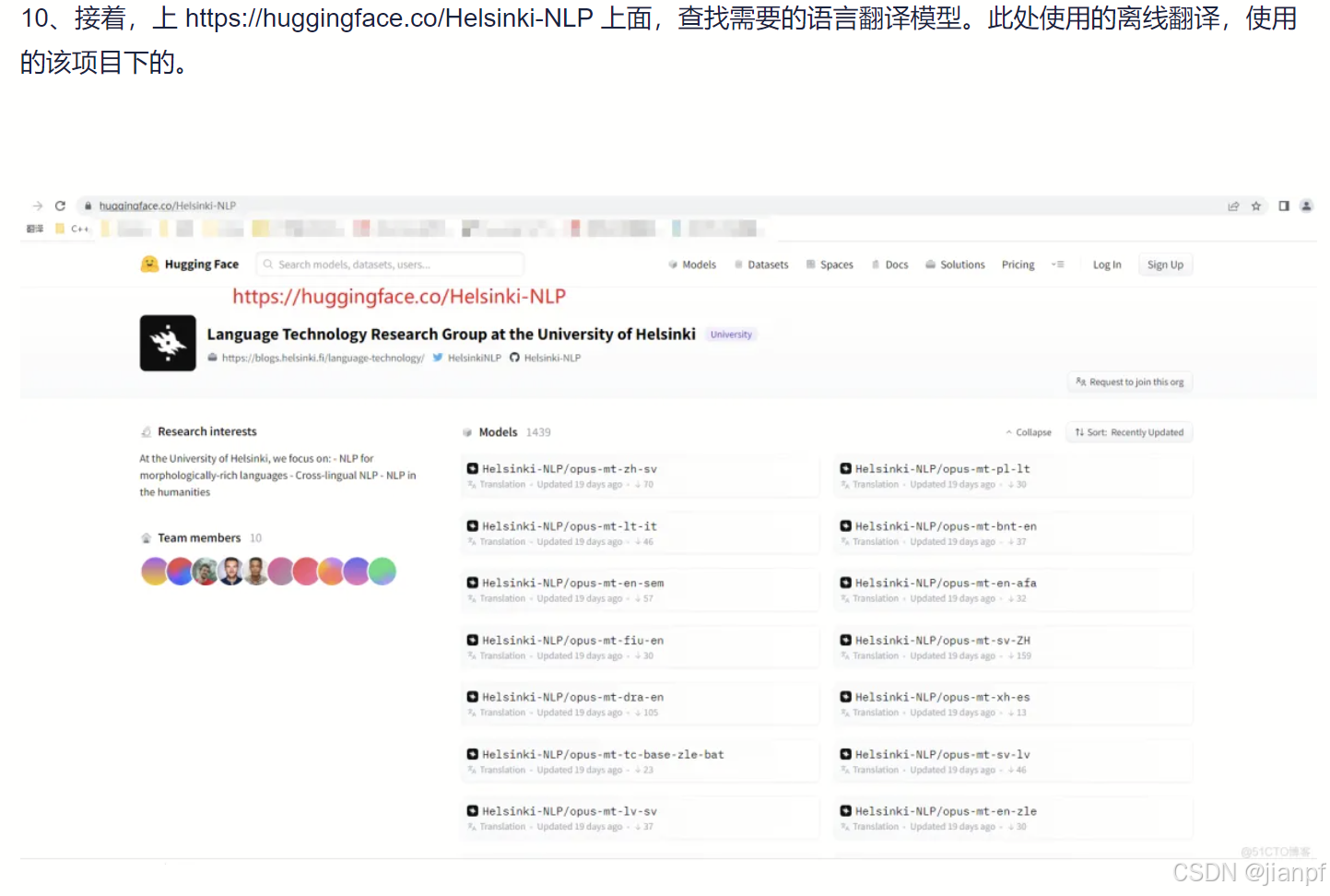Open model Helsinki-NLP/opus-mt-dra-en

(x=641, y=705)
